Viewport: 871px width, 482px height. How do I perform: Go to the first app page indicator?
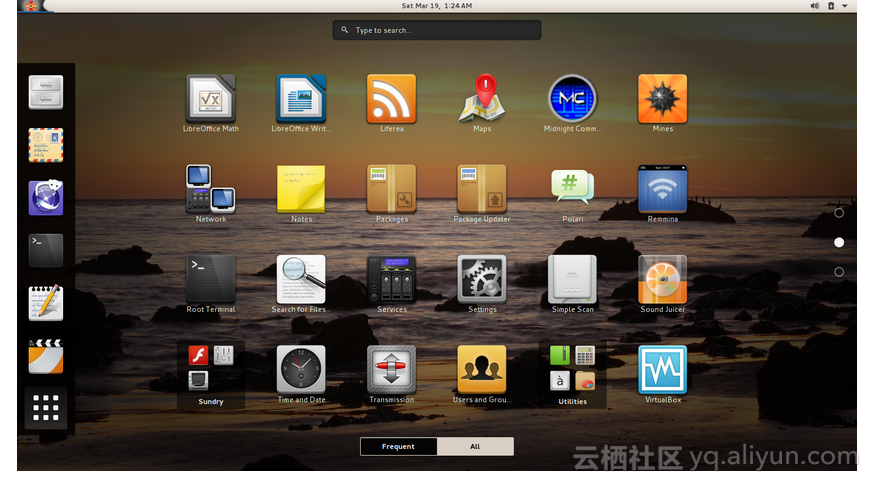(839, 213)
